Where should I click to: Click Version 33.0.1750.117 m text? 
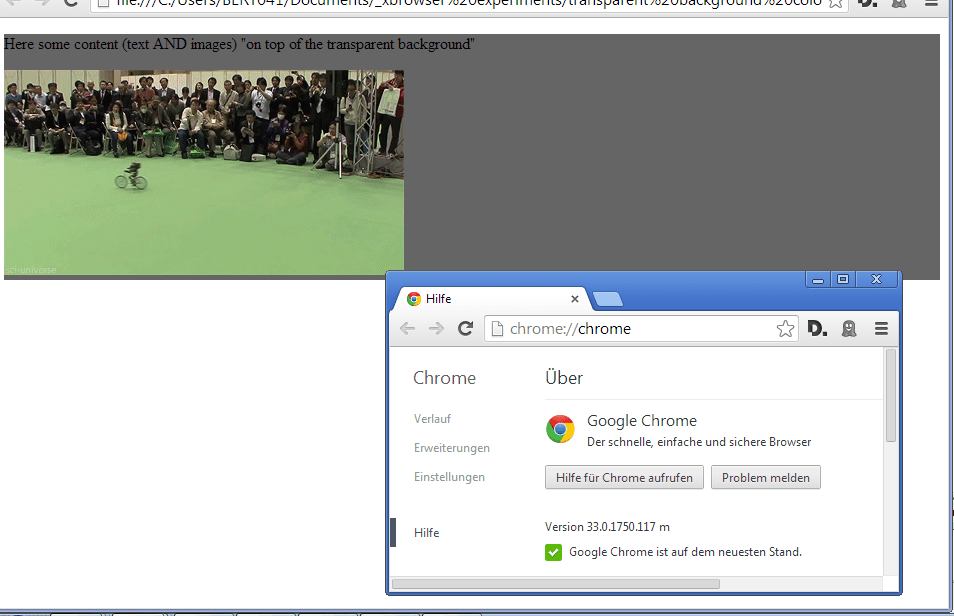tap(607, 527)
